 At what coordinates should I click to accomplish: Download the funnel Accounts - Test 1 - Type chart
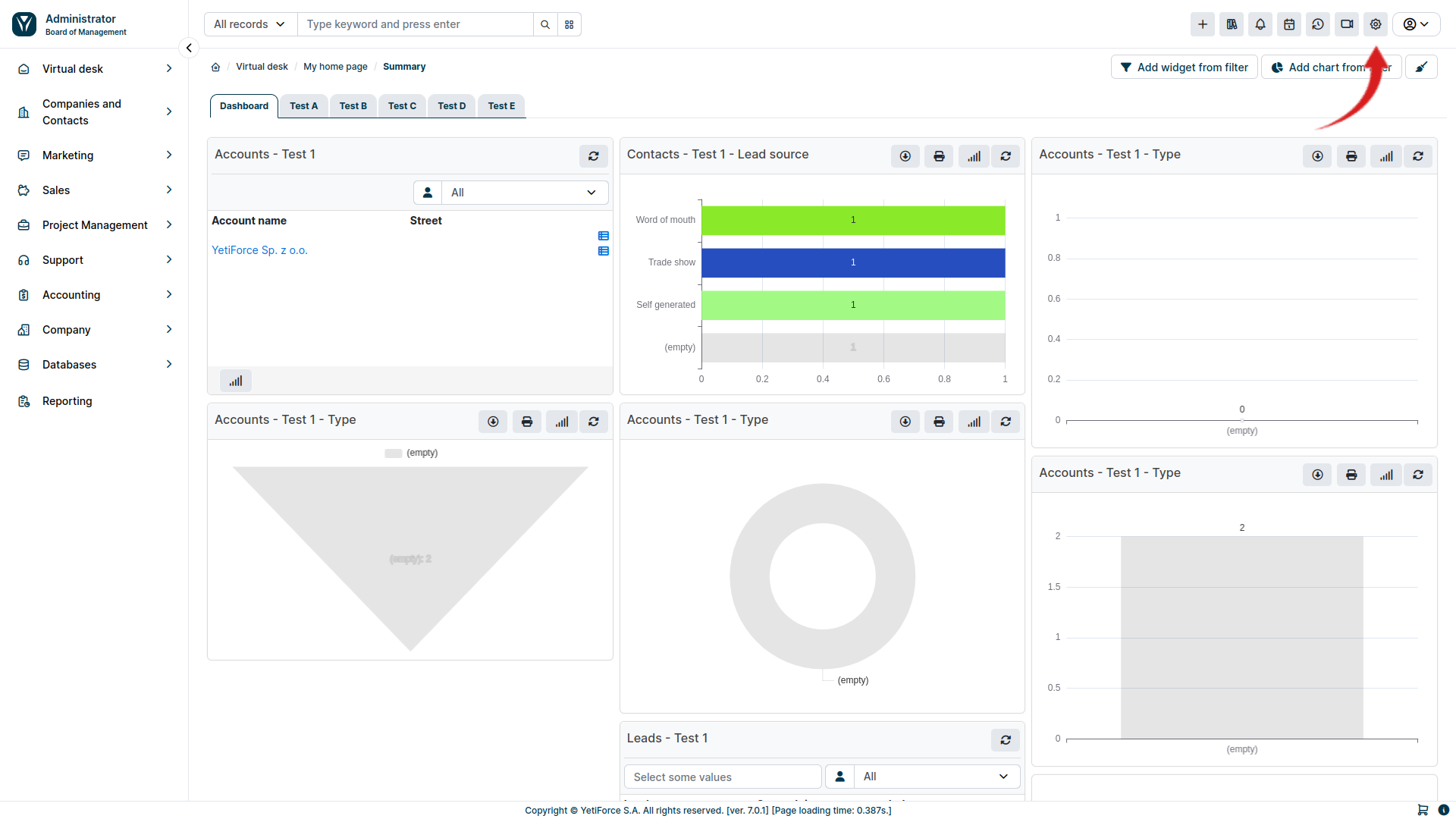pyautogui.click(x=493, y=422)
